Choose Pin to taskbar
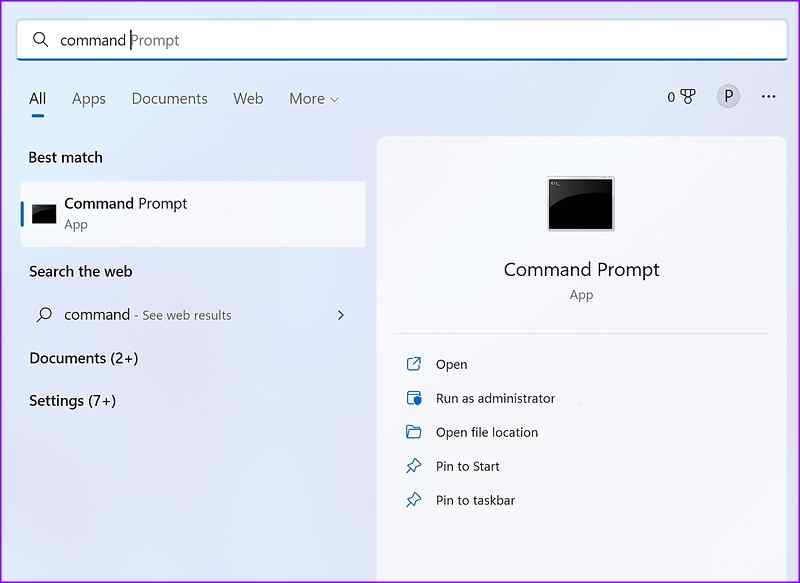This screenshot has width=800, height=583. 475,500
